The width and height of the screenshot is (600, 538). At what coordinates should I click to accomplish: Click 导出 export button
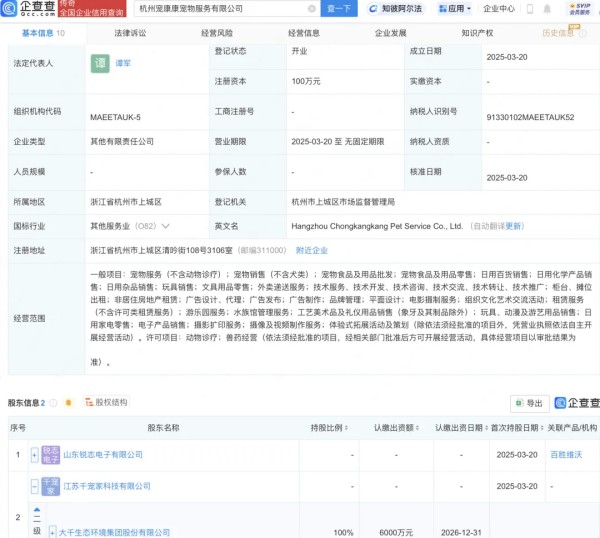530,403
